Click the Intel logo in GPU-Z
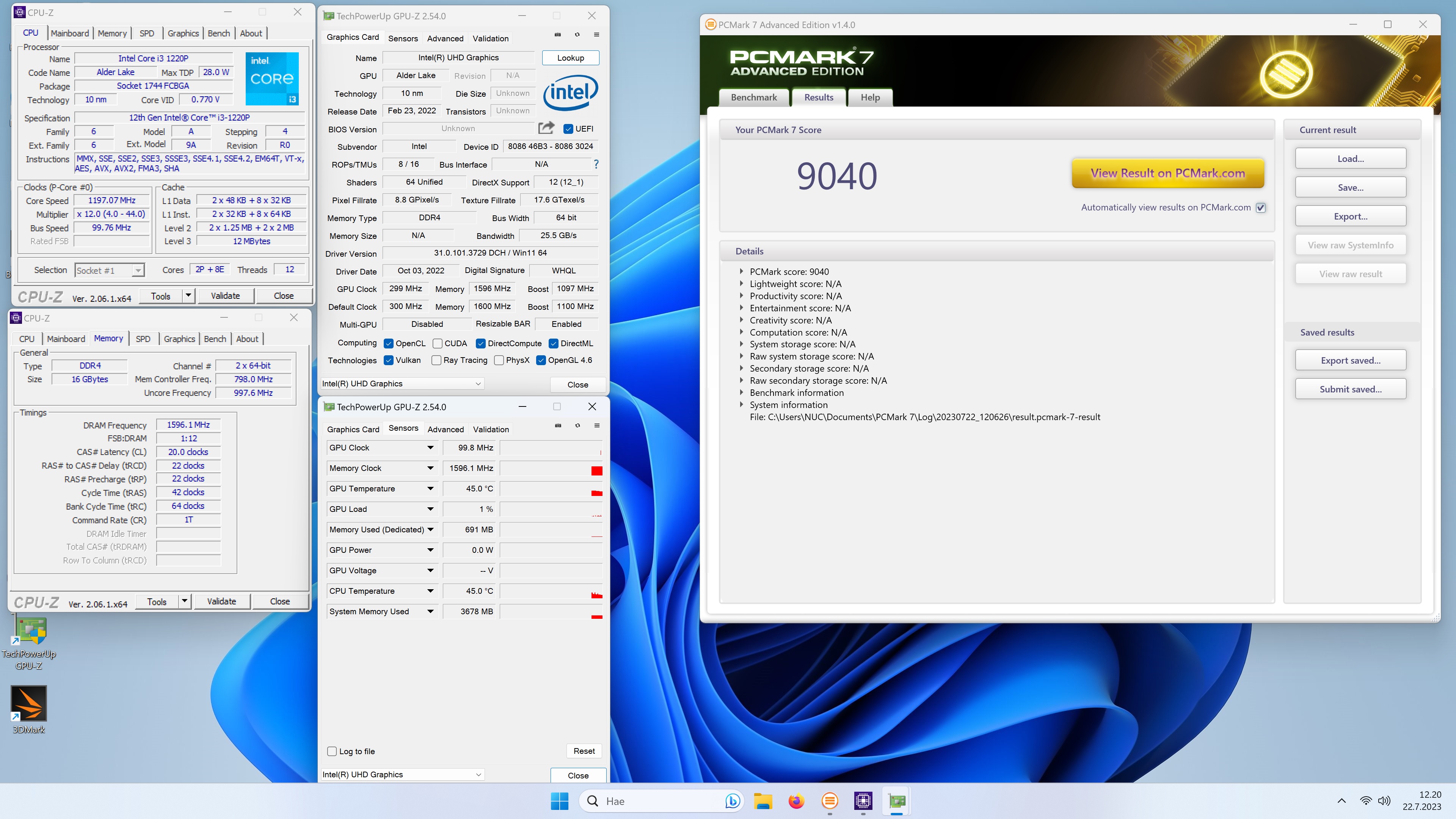This screenshot has width=1456, height=819. (570, 93)
